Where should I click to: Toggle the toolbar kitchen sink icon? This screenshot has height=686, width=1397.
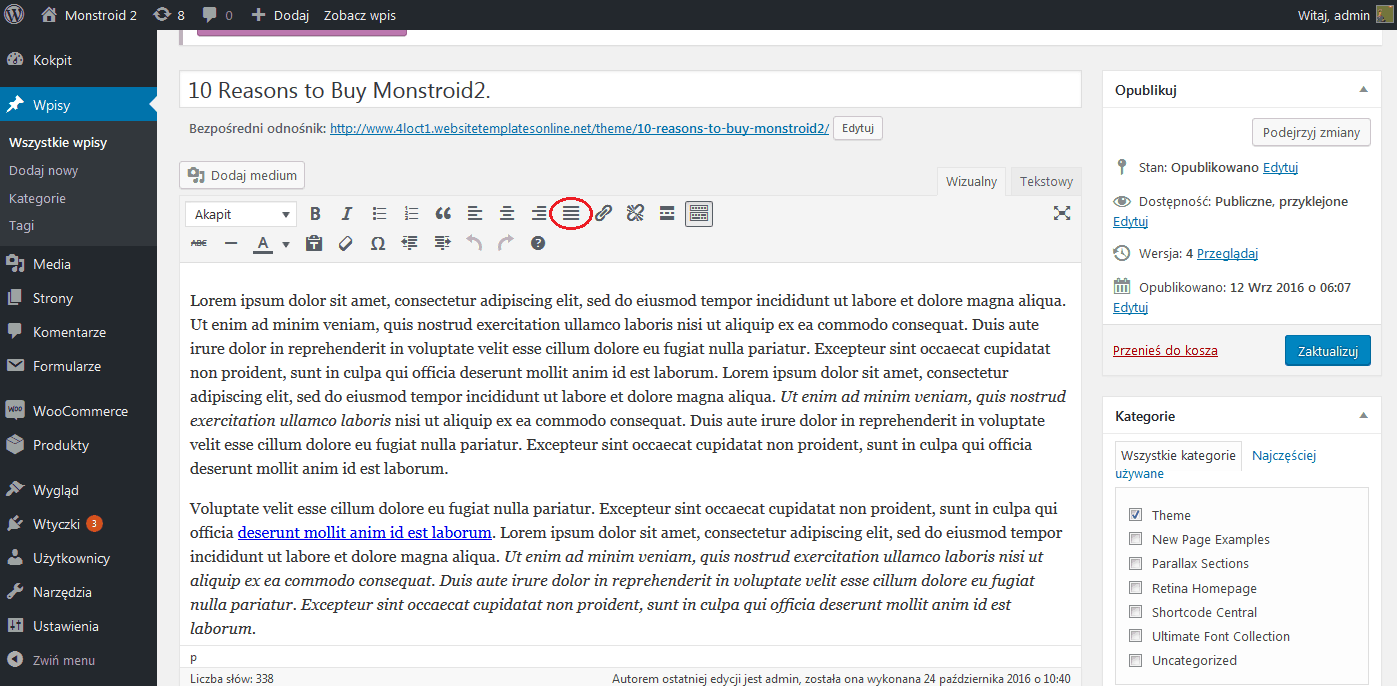(x=699, y=213)
